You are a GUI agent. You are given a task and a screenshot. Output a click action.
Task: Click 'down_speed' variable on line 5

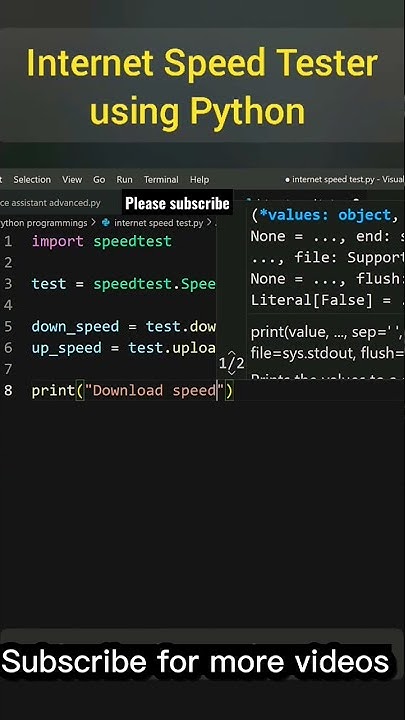click(75, 326)
